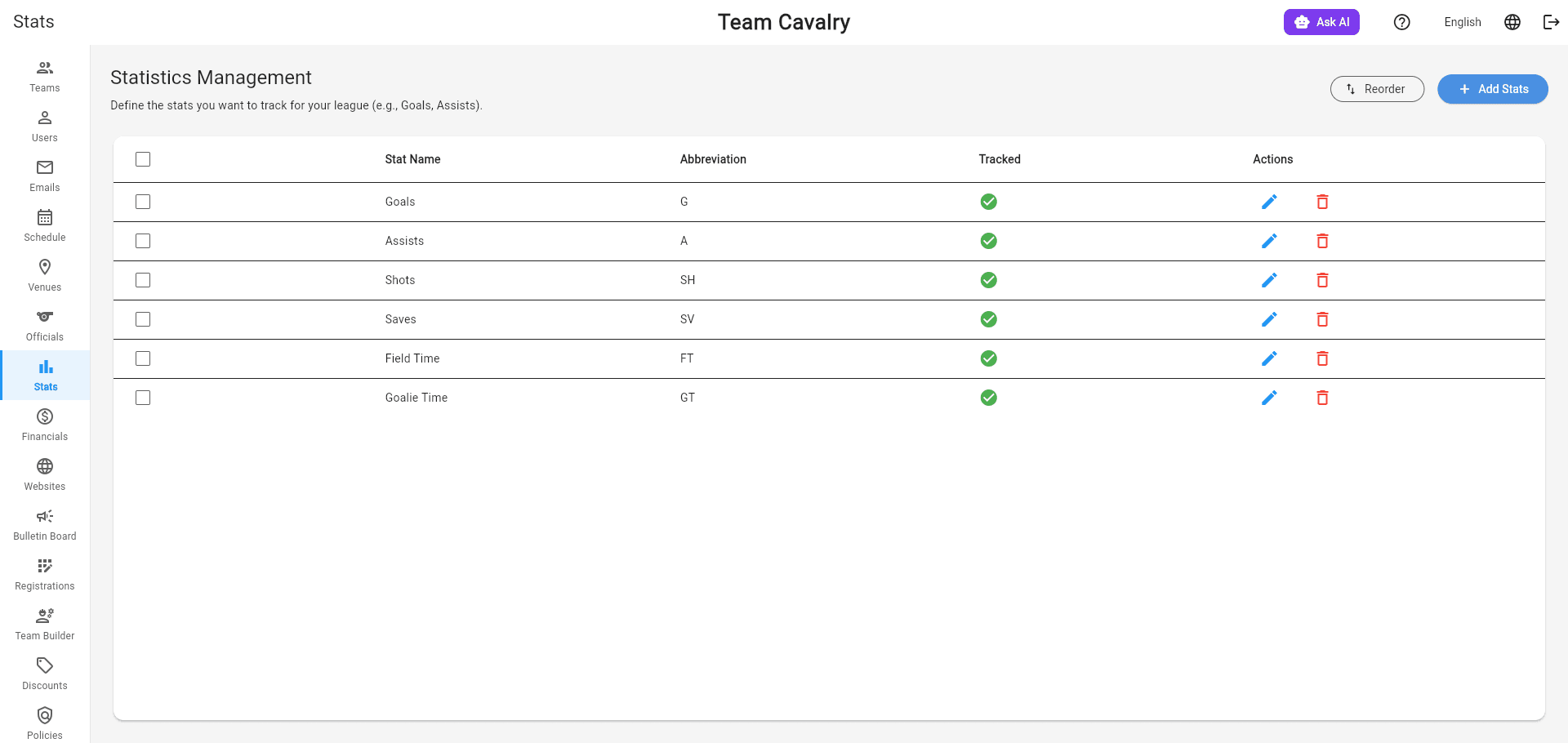
Task: Open the English language selector
Action: (1462, 22)
